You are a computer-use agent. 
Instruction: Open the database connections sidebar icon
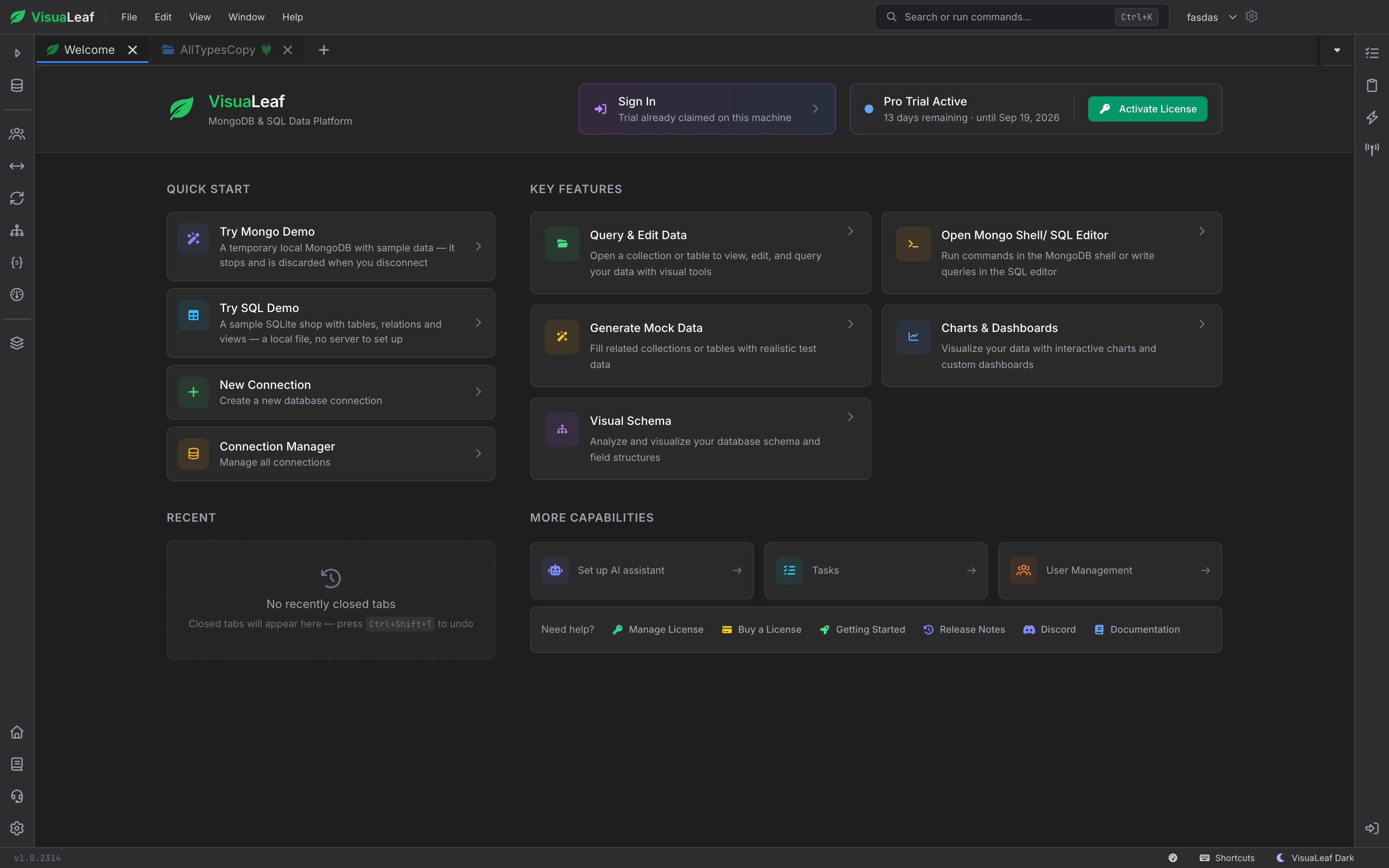pos(17,85)
